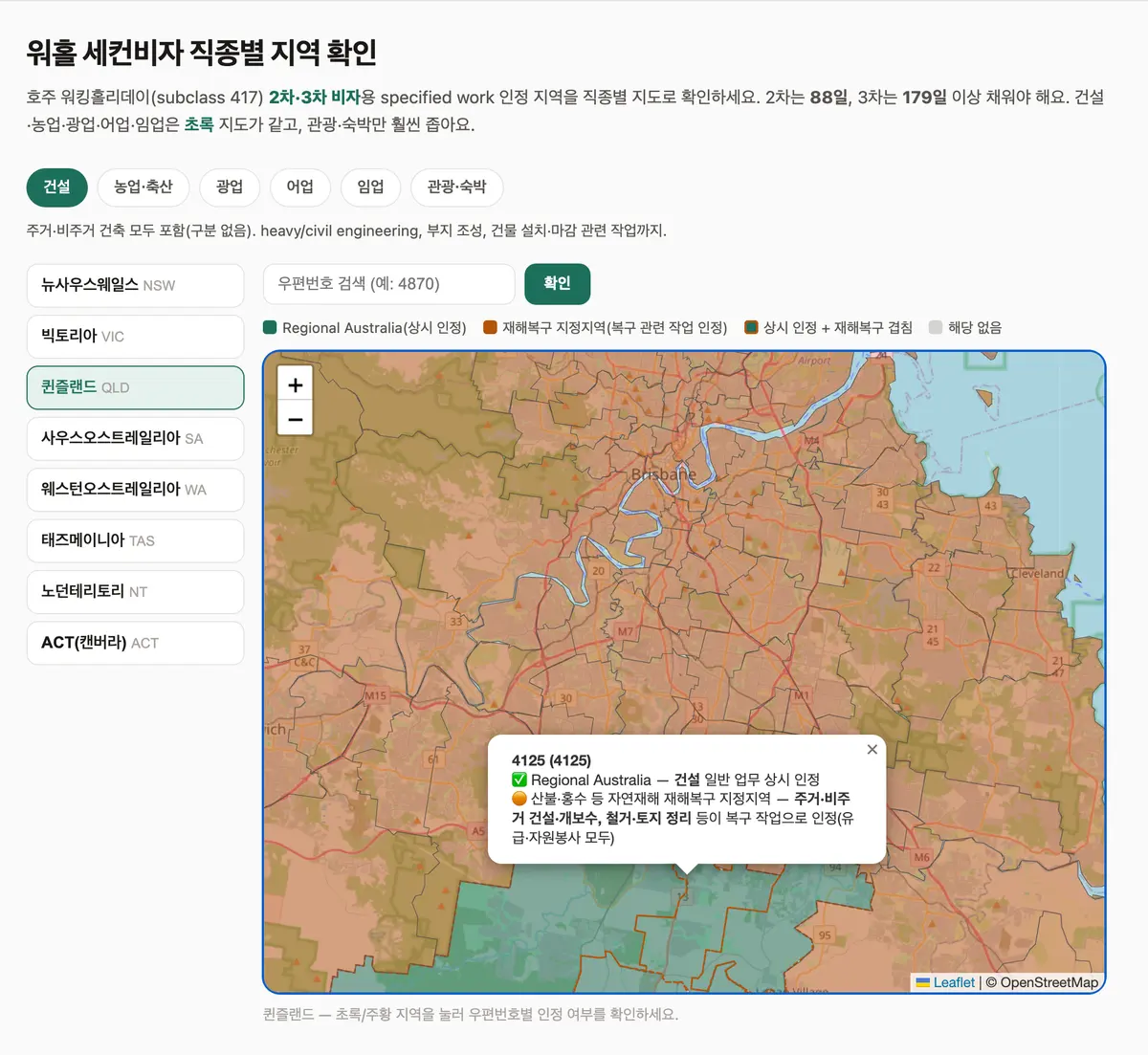Select the 임업 category tab
Screen dimensions: 1148x1055
click(x=371, y=187)
